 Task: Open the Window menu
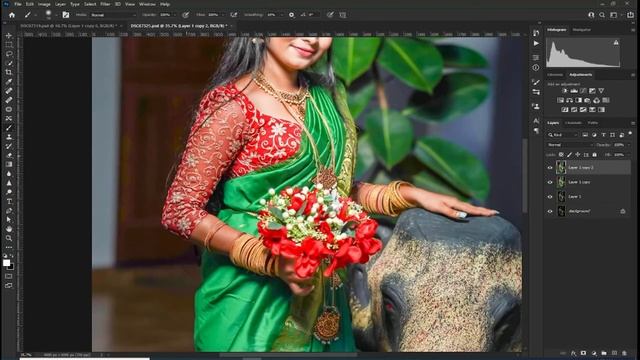147,4
